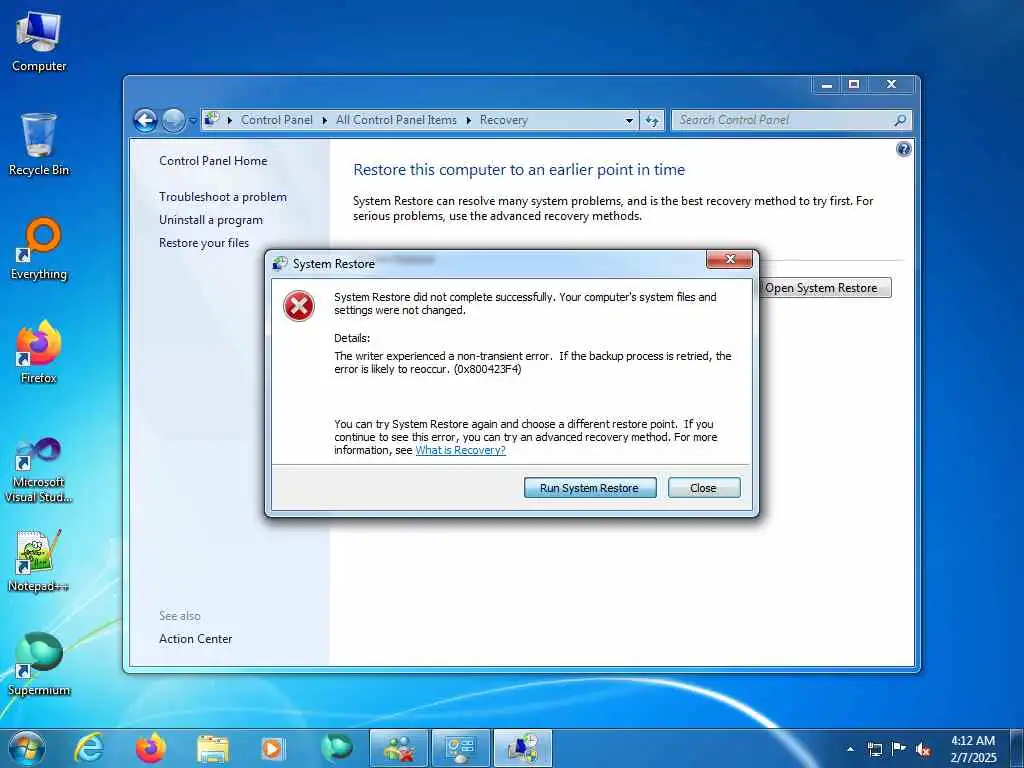Refresh the Recovery page
The image size is (1024, 768).
point(652,120)
